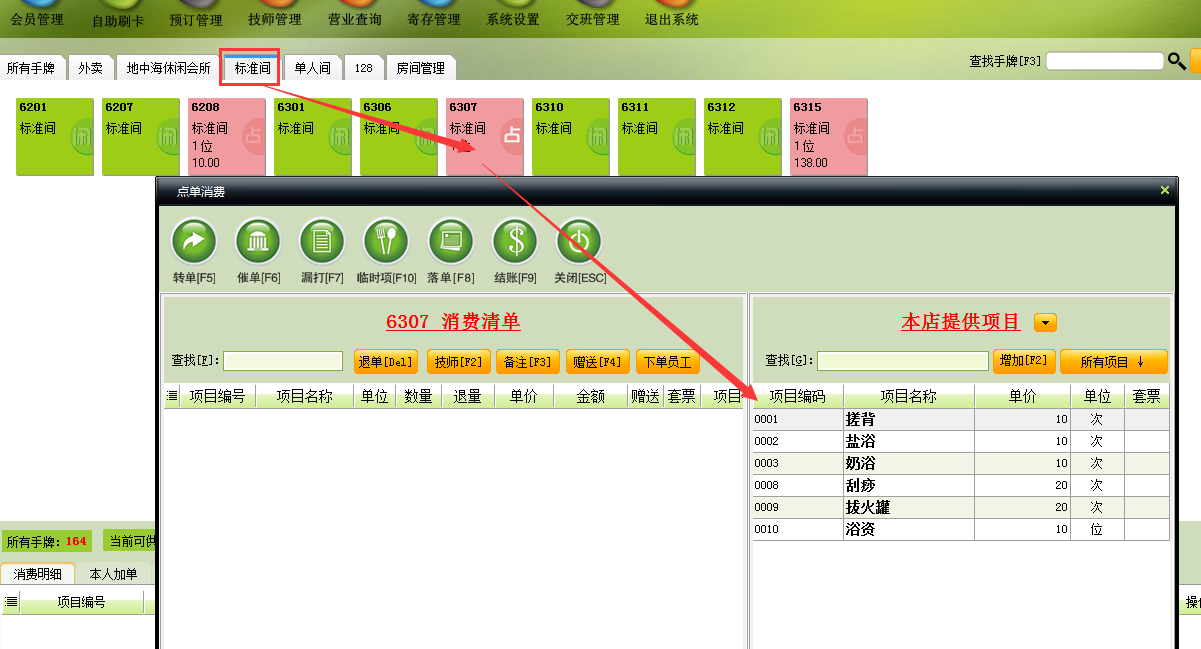Click the 查找[G] item search field
The height and width of the screenshot is (649, 1201).
pos(902,361)
